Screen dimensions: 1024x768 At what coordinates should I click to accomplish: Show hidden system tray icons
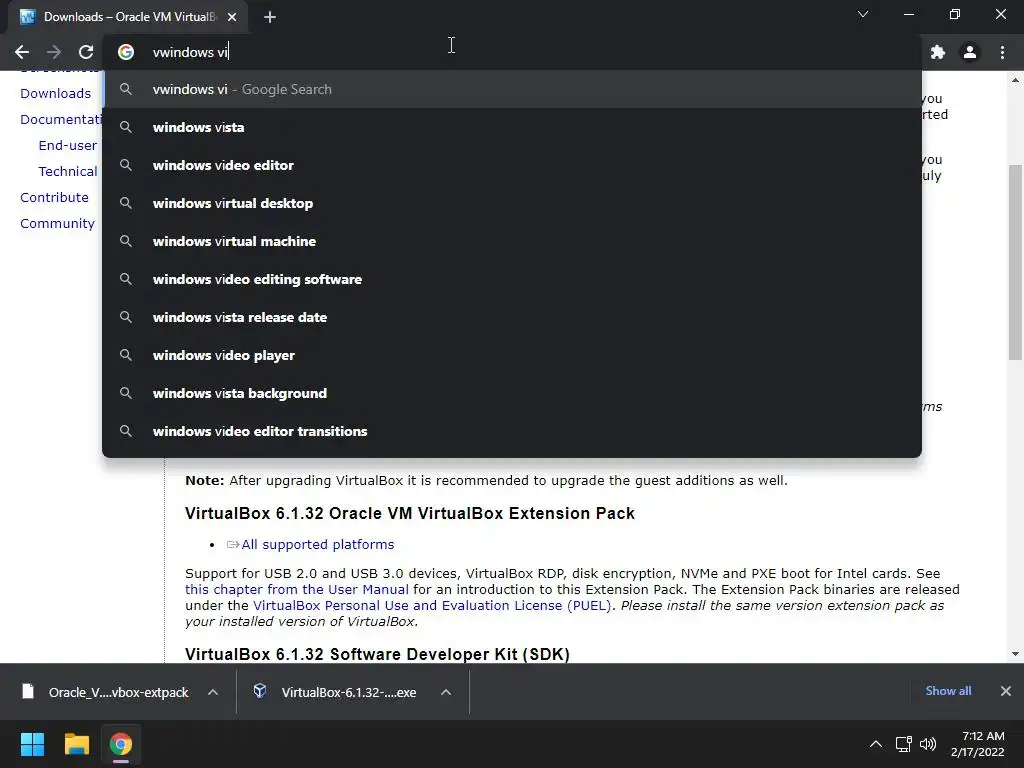[876, 744]
